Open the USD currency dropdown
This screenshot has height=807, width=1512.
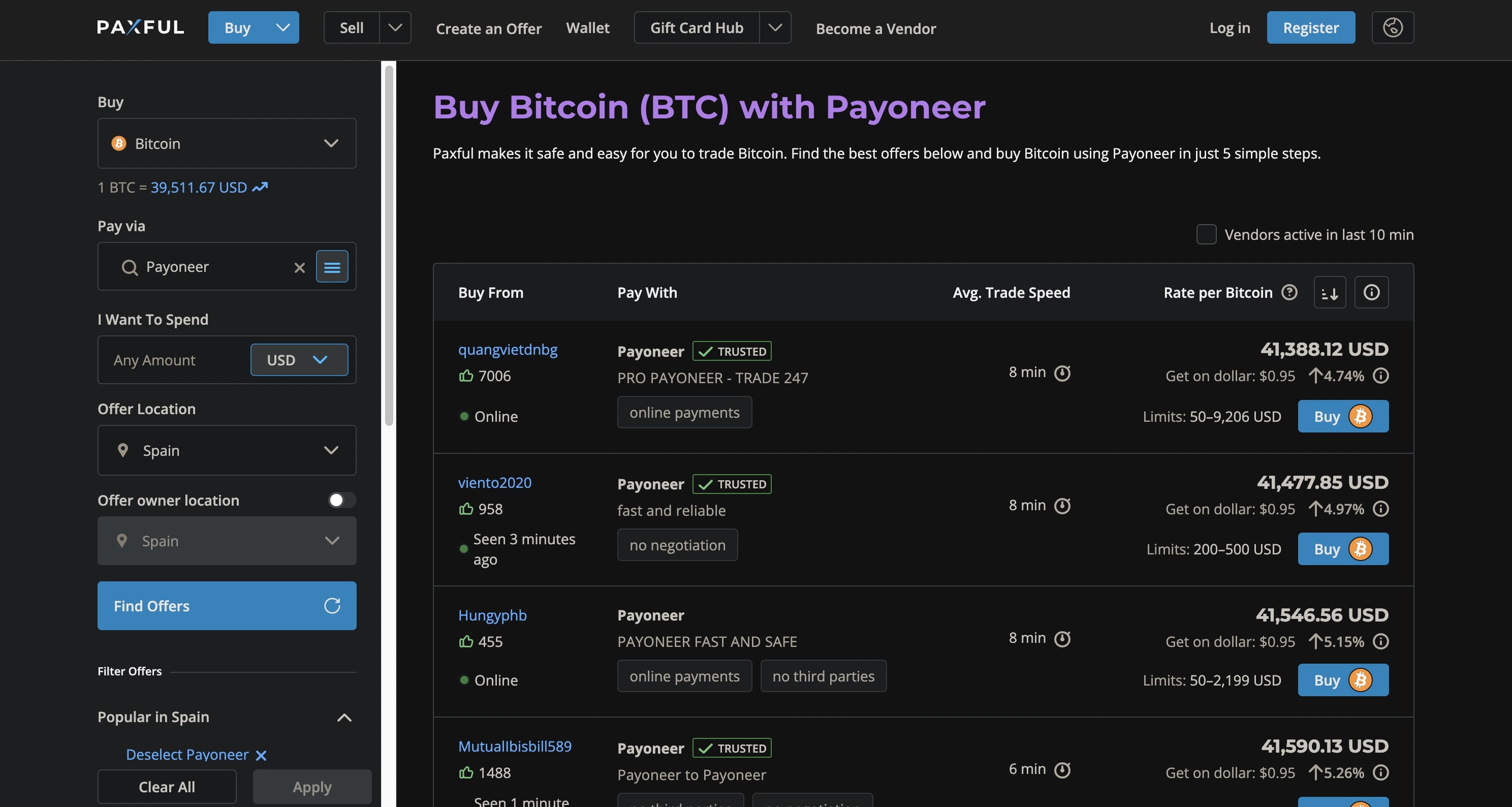click(x=299, y=360)
